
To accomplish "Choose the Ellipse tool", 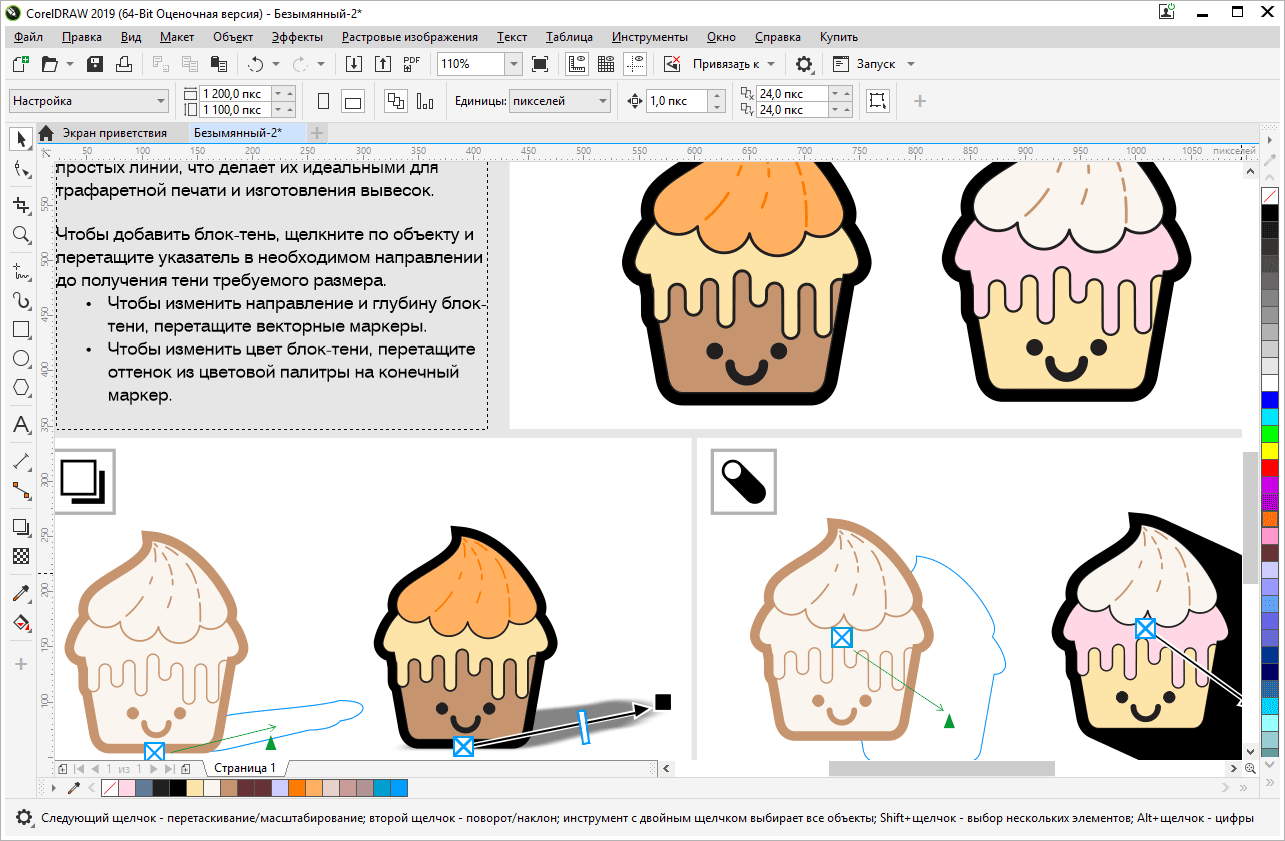I will [21, 358].
